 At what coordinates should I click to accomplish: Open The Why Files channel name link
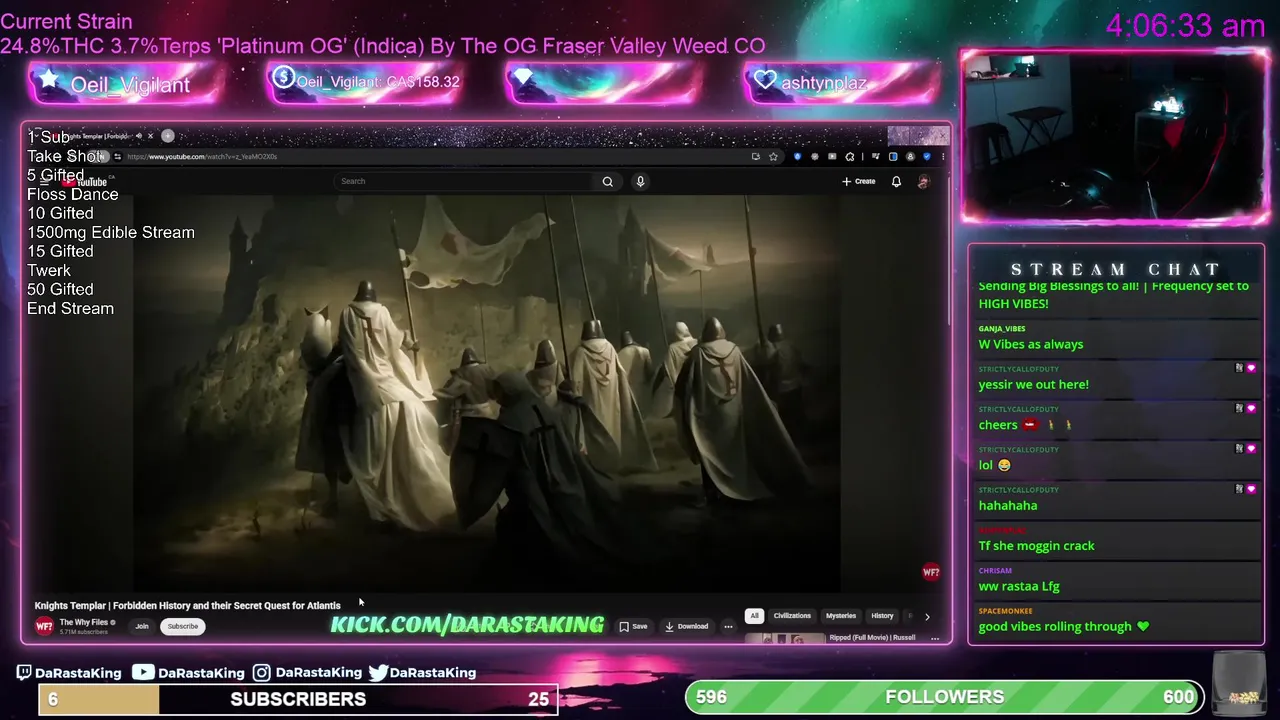pyautogui.click(x=84, y=622)
